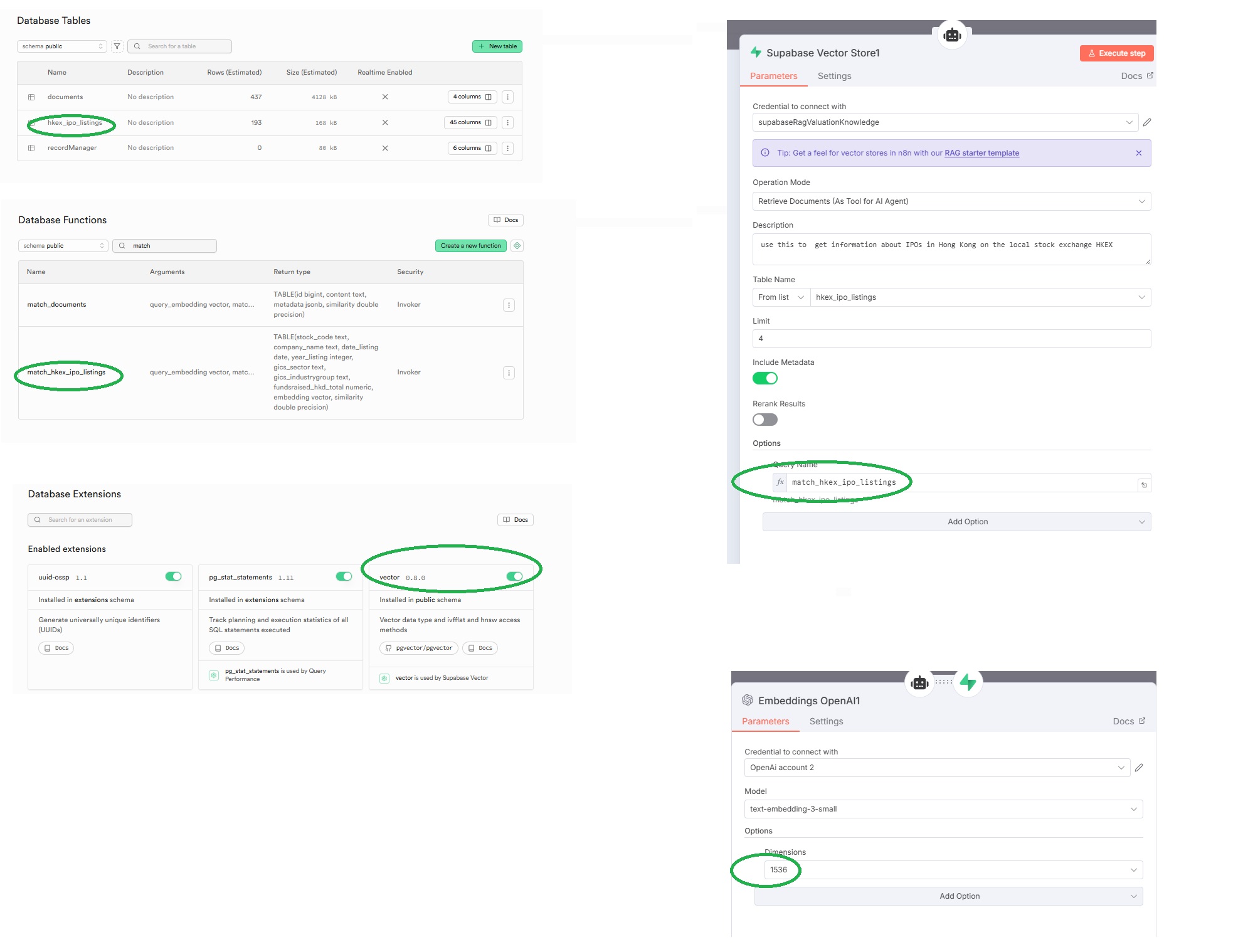Open the actions menu for match_documents function
The height and width of the screenshot is (952, 1243).
click(509, 305)
